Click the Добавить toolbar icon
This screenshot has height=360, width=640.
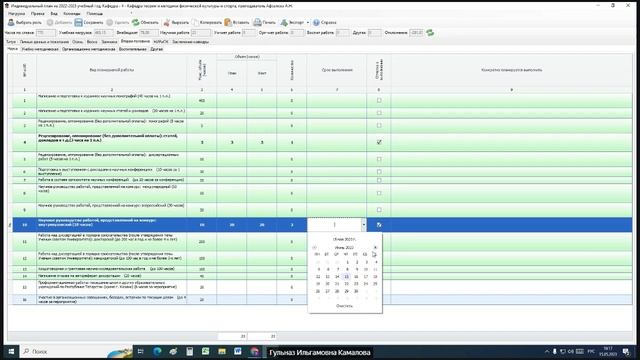click(50, 22)
